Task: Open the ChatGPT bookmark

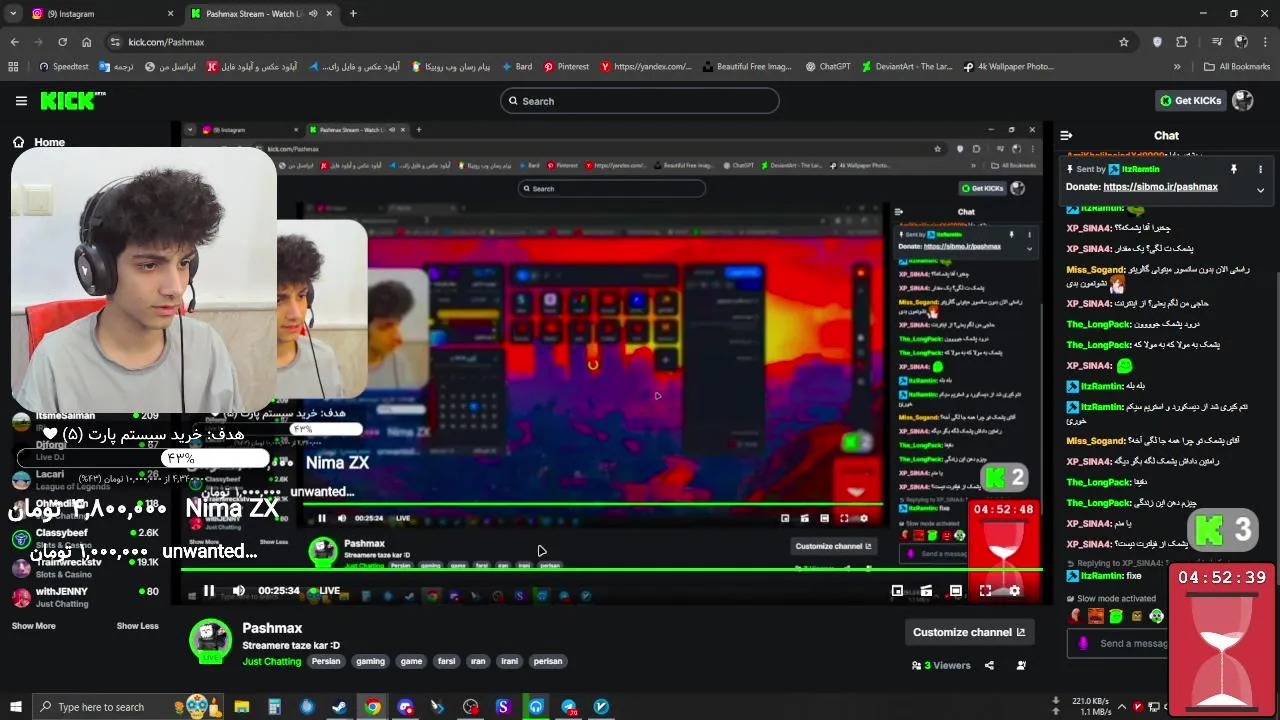Action: tap(828, 67)
